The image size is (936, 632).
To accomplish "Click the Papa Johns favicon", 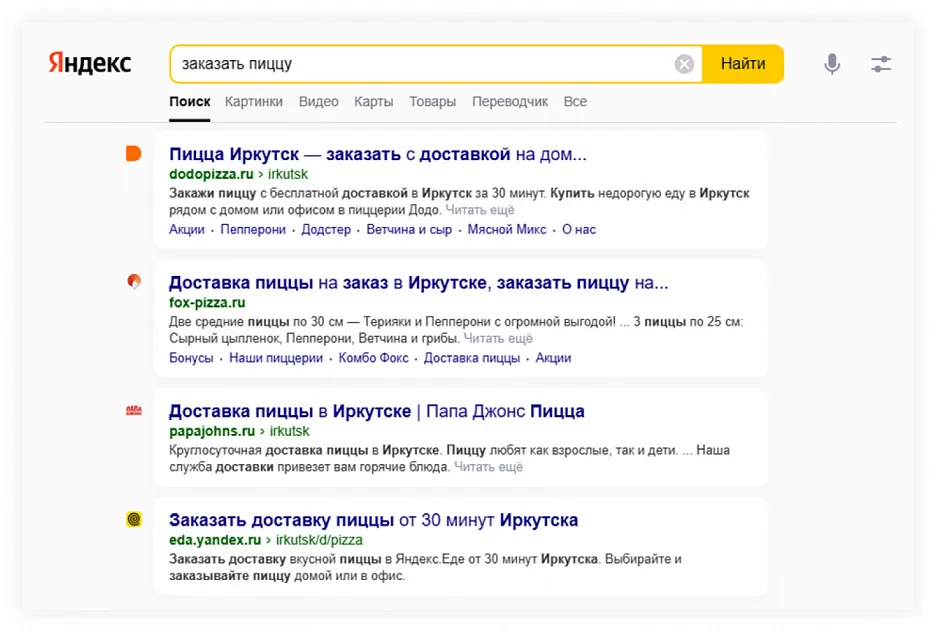I will pos(134,410).
